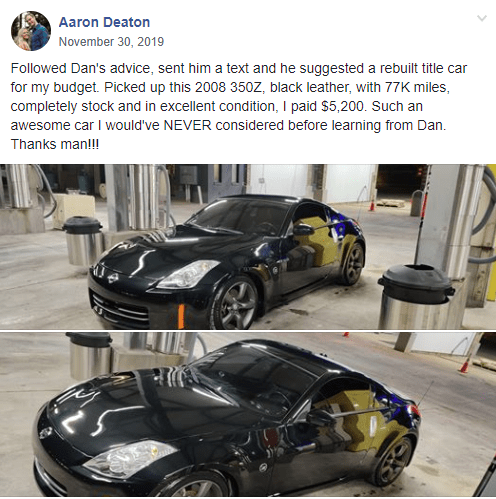Viewport: 496px width, 499px height.
Task: Click the left trash can in top photo
Action: tap(83, 241)
